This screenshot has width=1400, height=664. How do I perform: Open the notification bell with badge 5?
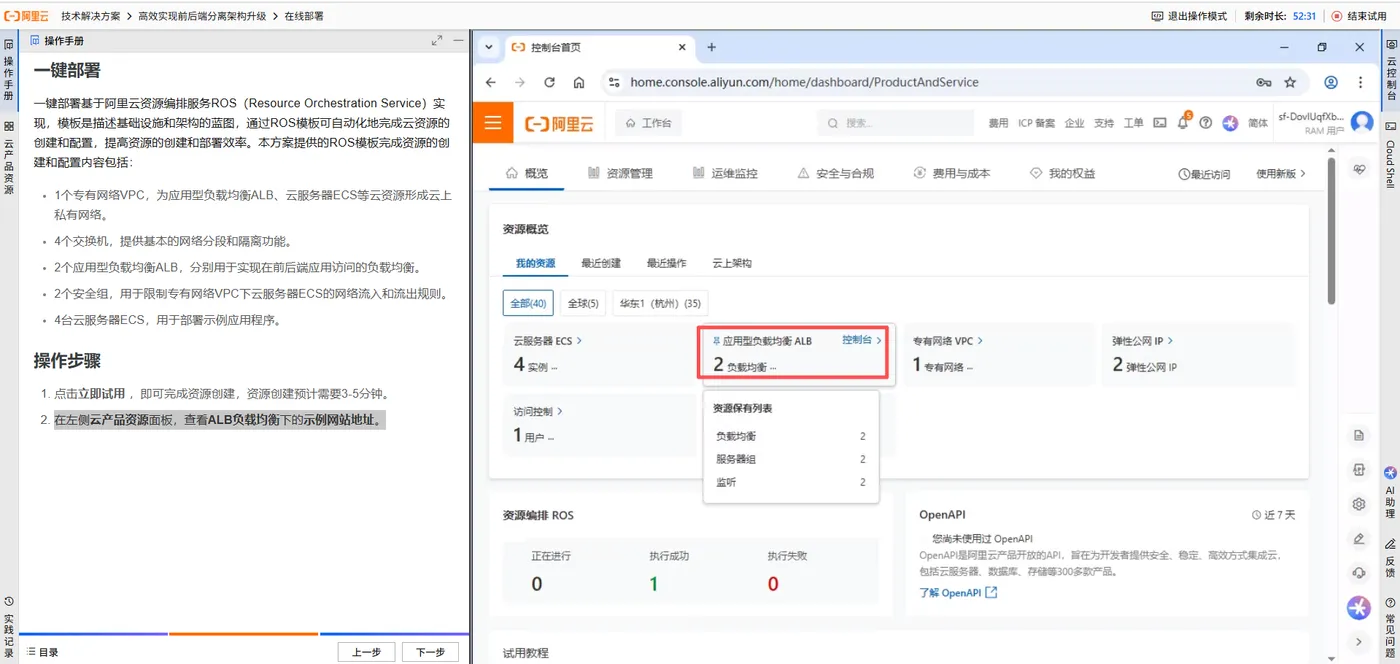(x=1183, y=122)
